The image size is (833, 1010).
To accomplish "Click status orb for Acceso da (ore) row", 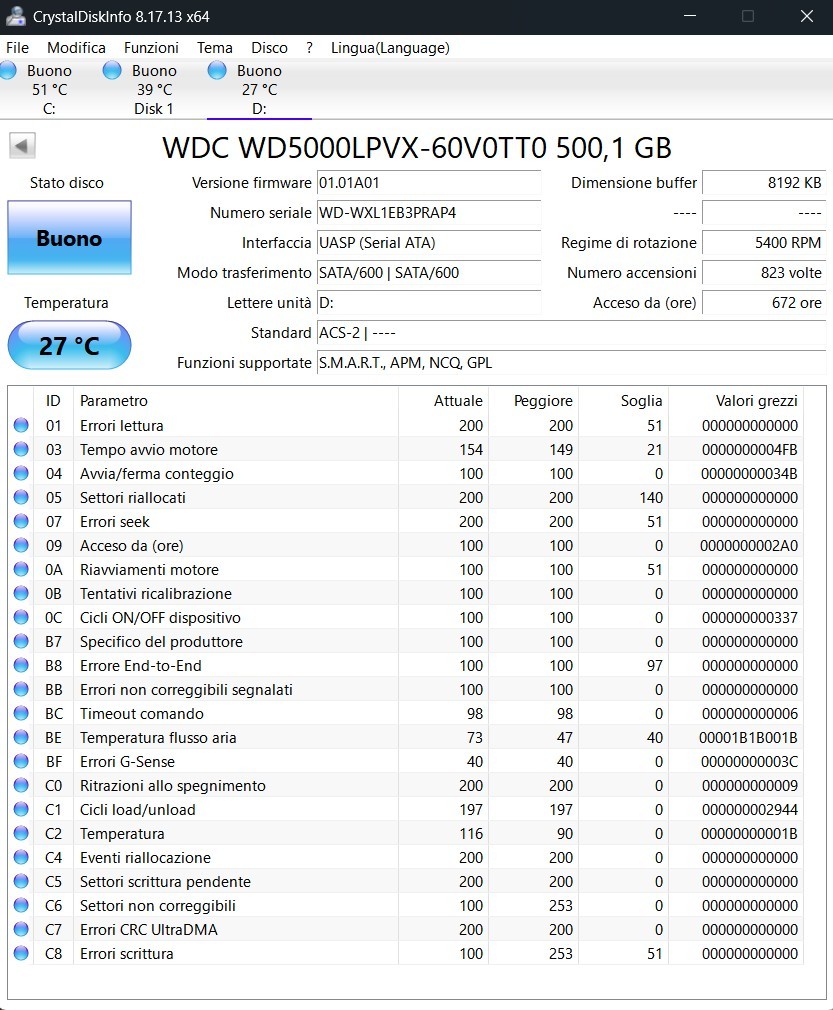I will click(x=21, y=545).
